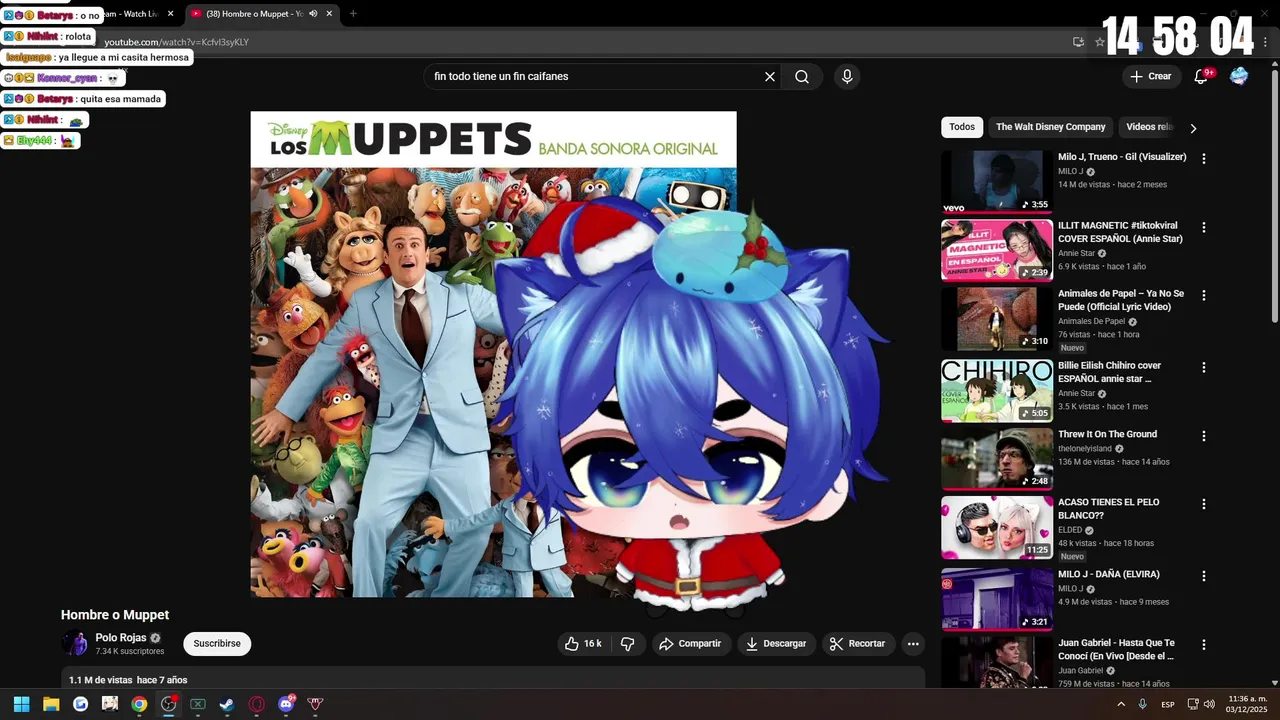Select the Todos filter chip

(962, 127)
